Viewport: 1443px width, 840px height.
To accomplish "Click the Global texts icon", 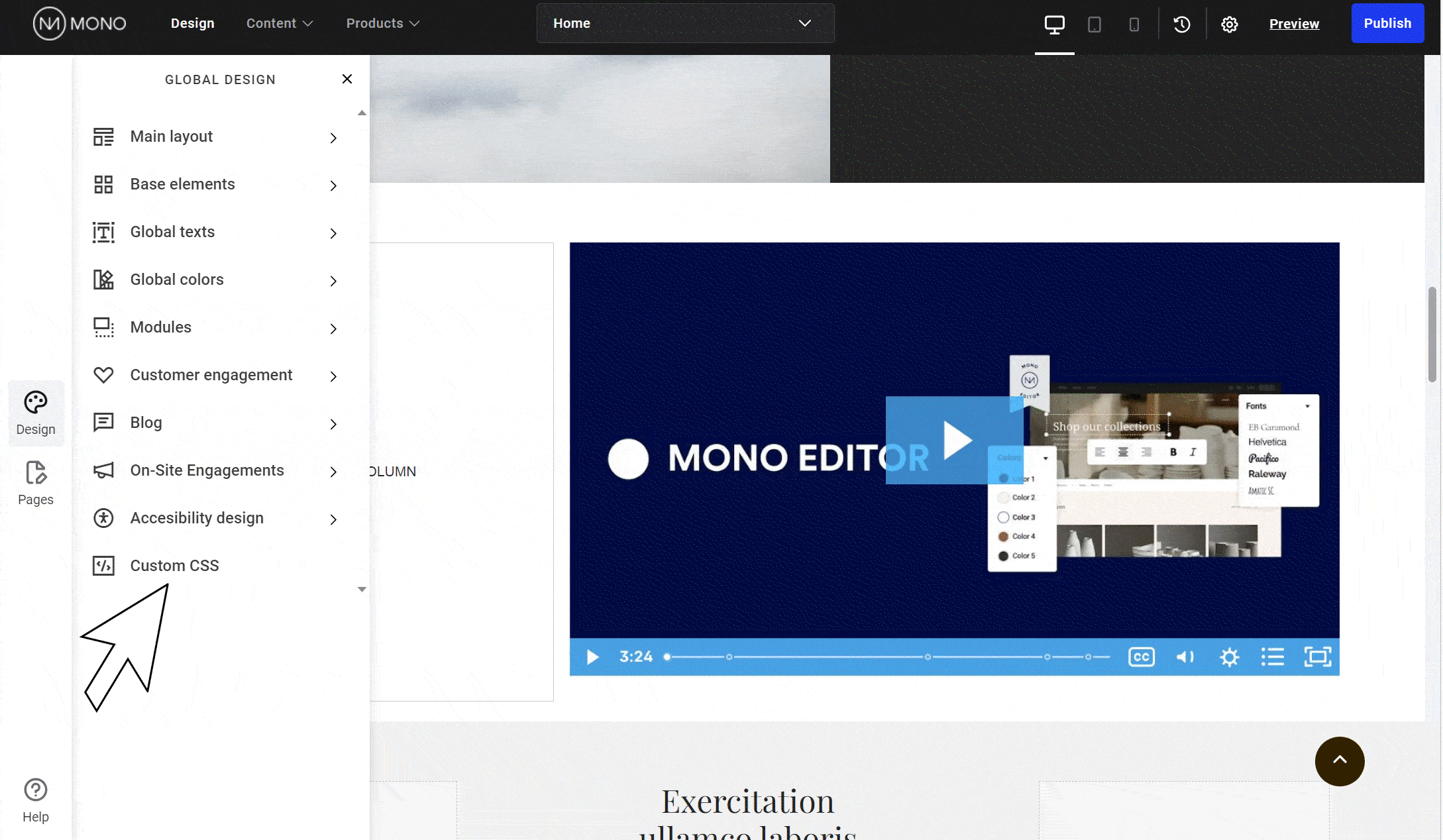I will (103, 232).
